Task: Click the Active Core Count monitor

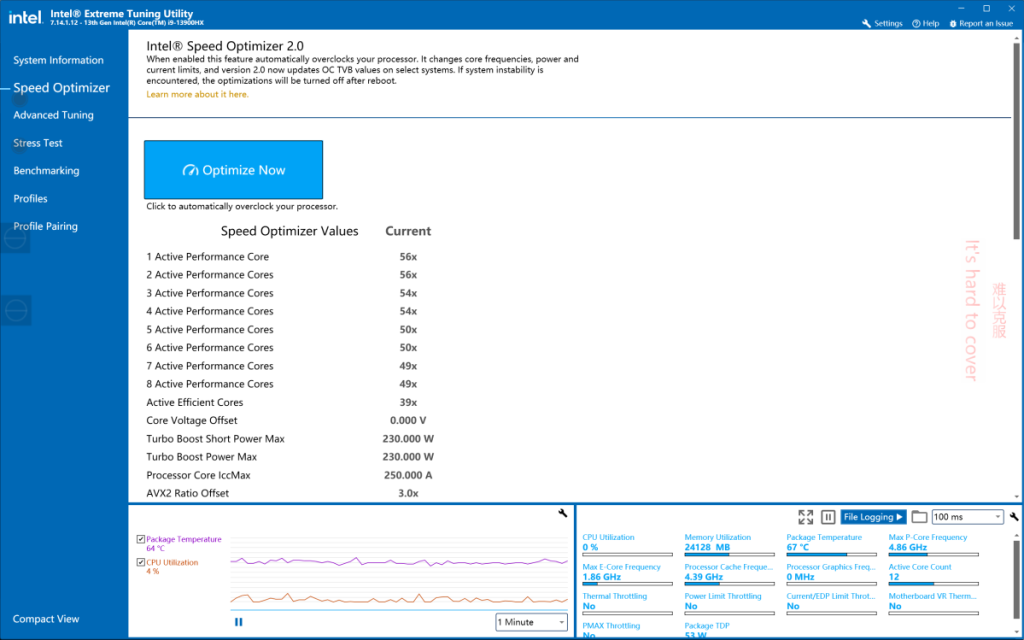Action: (933, 572)
